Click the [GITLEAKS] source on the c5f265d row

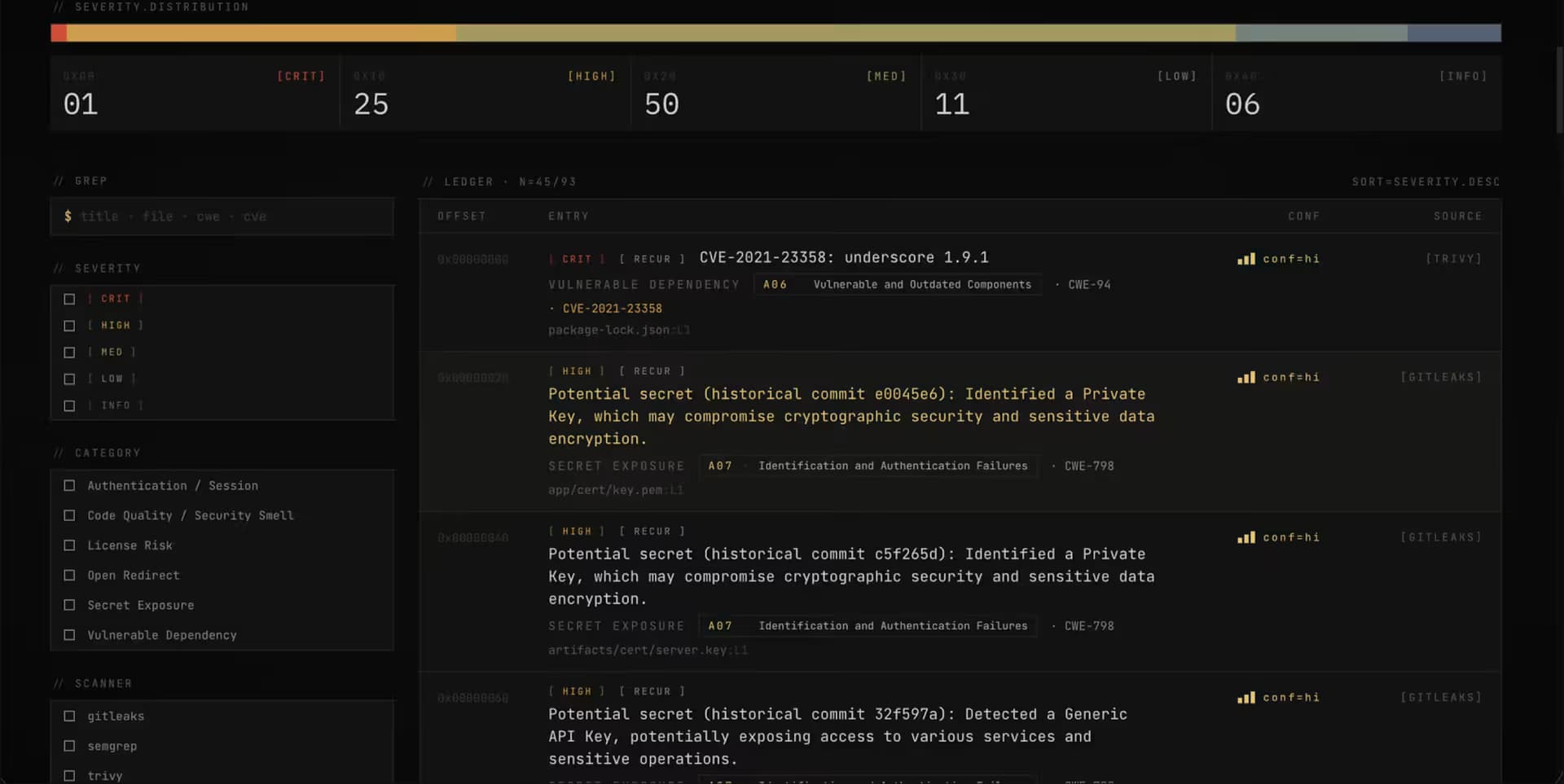(x=1441, y=537)
